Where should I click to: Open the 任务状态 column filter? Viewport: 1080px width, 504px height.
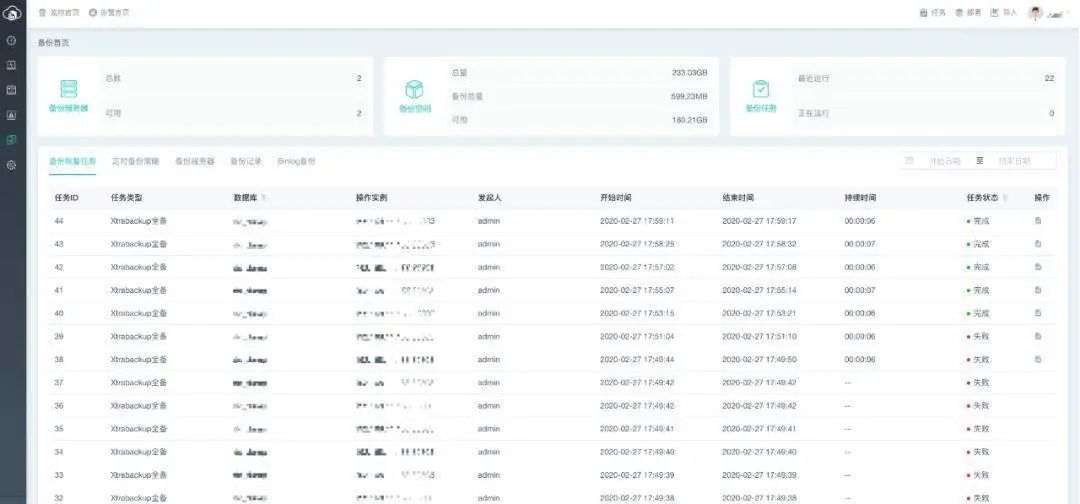click(x=1005, y=198)
